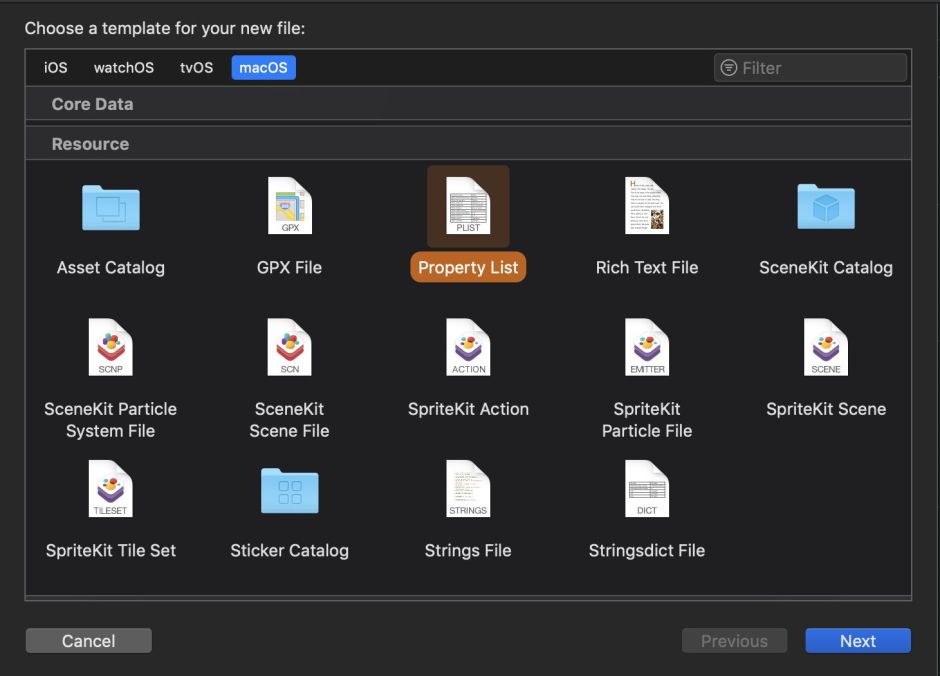This screenshot has height=676, width=940.
Task: Pick the Rich Text File icon
Action: 646,206
